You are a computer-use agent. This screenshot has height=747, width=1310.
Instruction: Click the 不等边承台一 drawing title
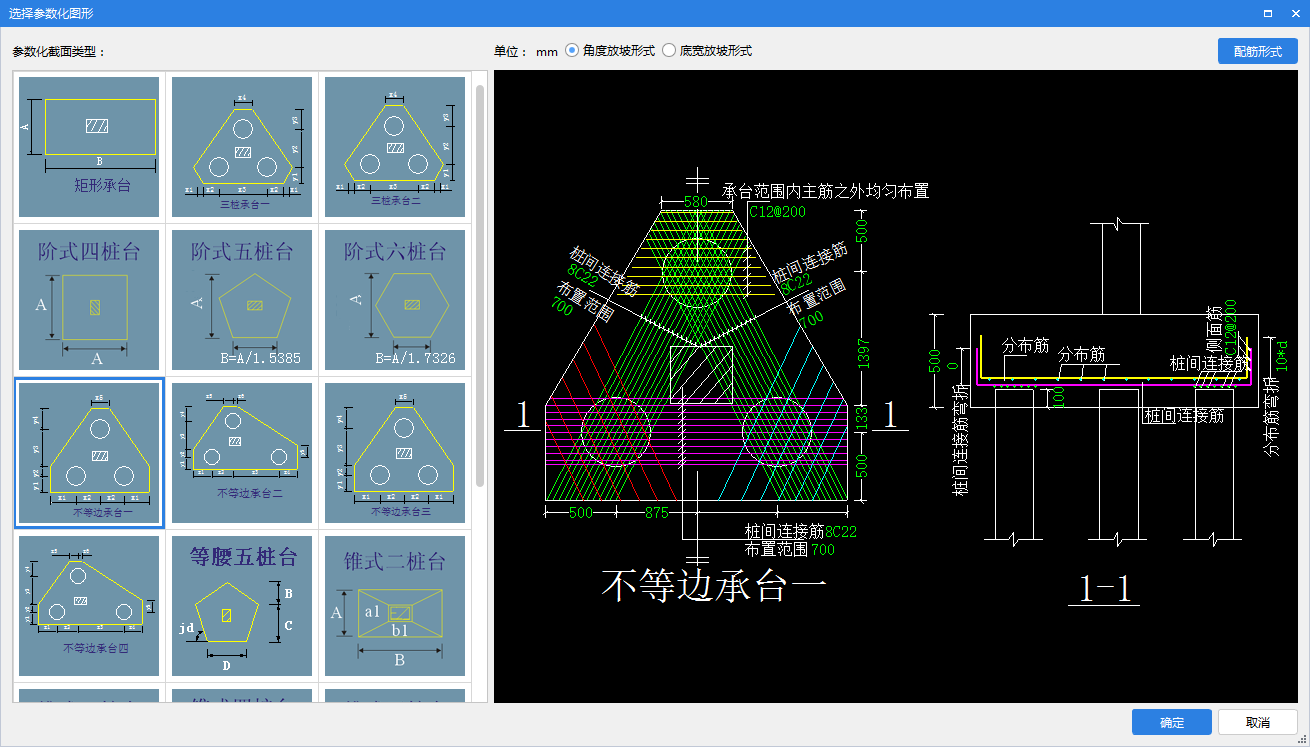(x=714, y=586)
